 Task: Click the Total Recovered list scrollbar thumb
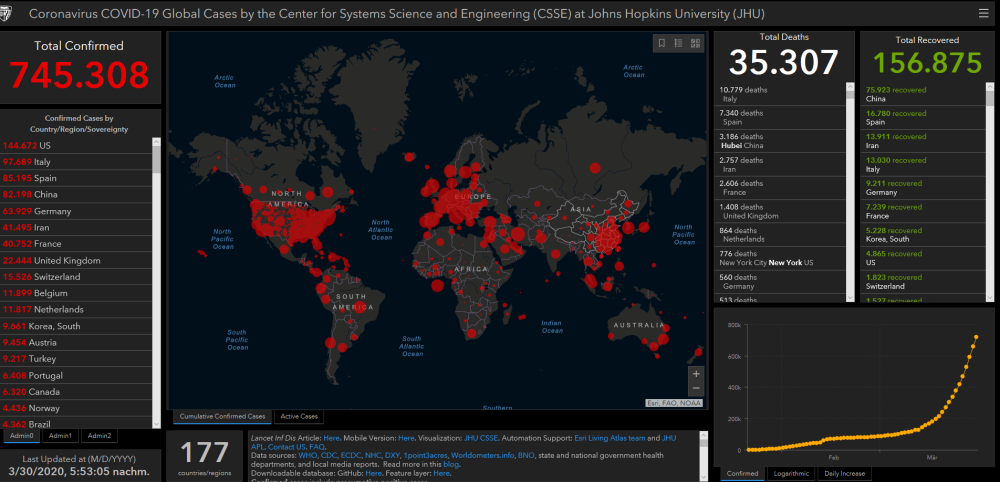pos(990,99)
